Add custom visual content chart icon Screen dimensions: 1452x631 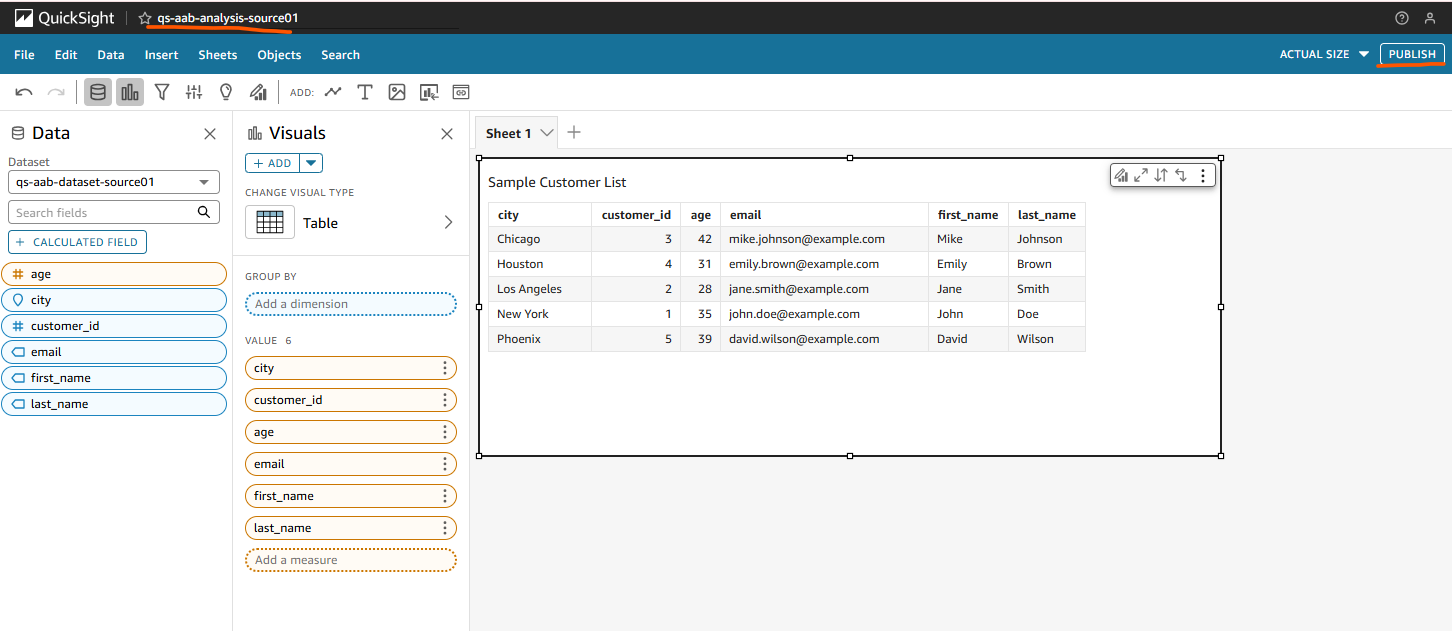(x=429, y=92)
